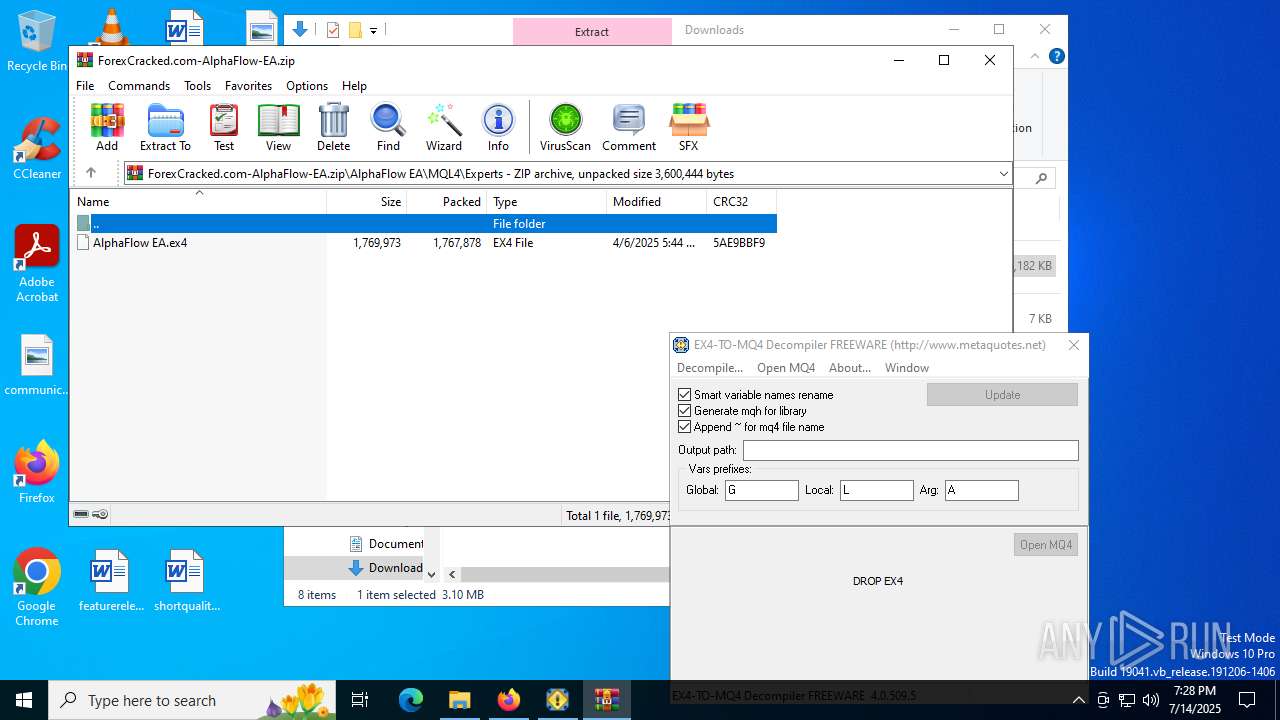The image size is (1280, 720).
Task: Open Recycle Bin on desktop
Action: tap(37, 42)
